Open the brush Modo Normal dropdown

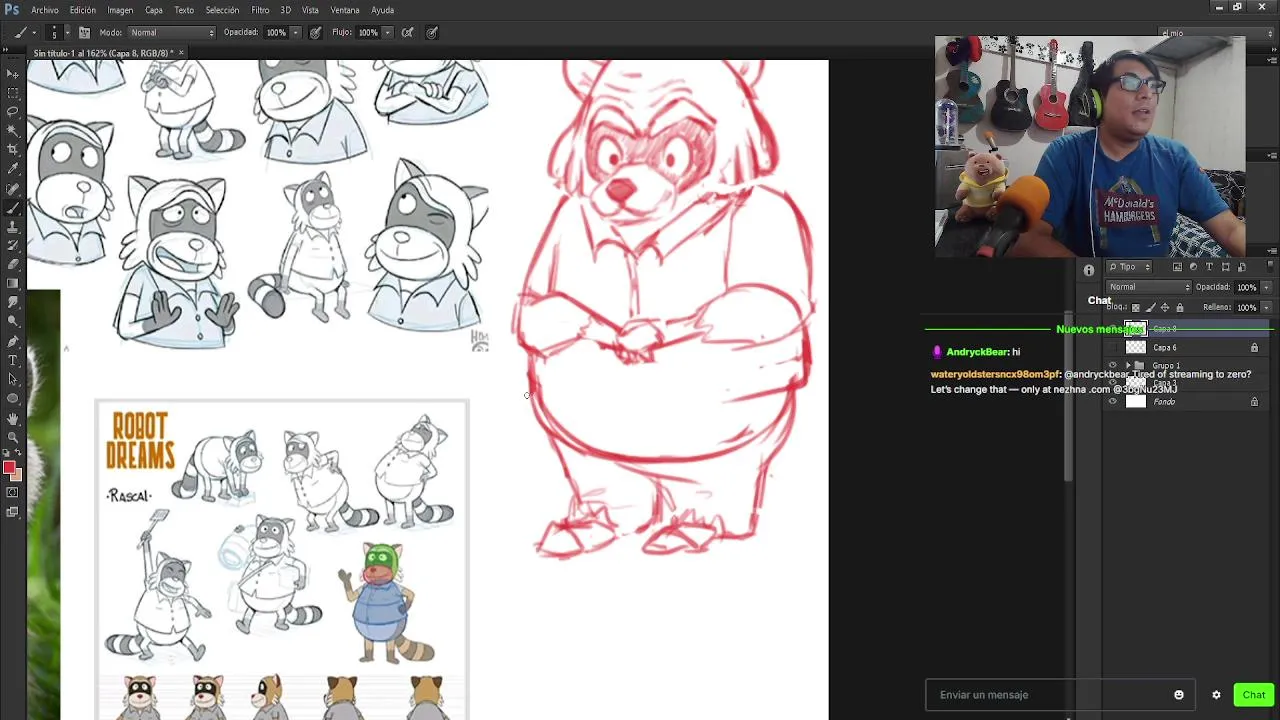click(171, 32)
